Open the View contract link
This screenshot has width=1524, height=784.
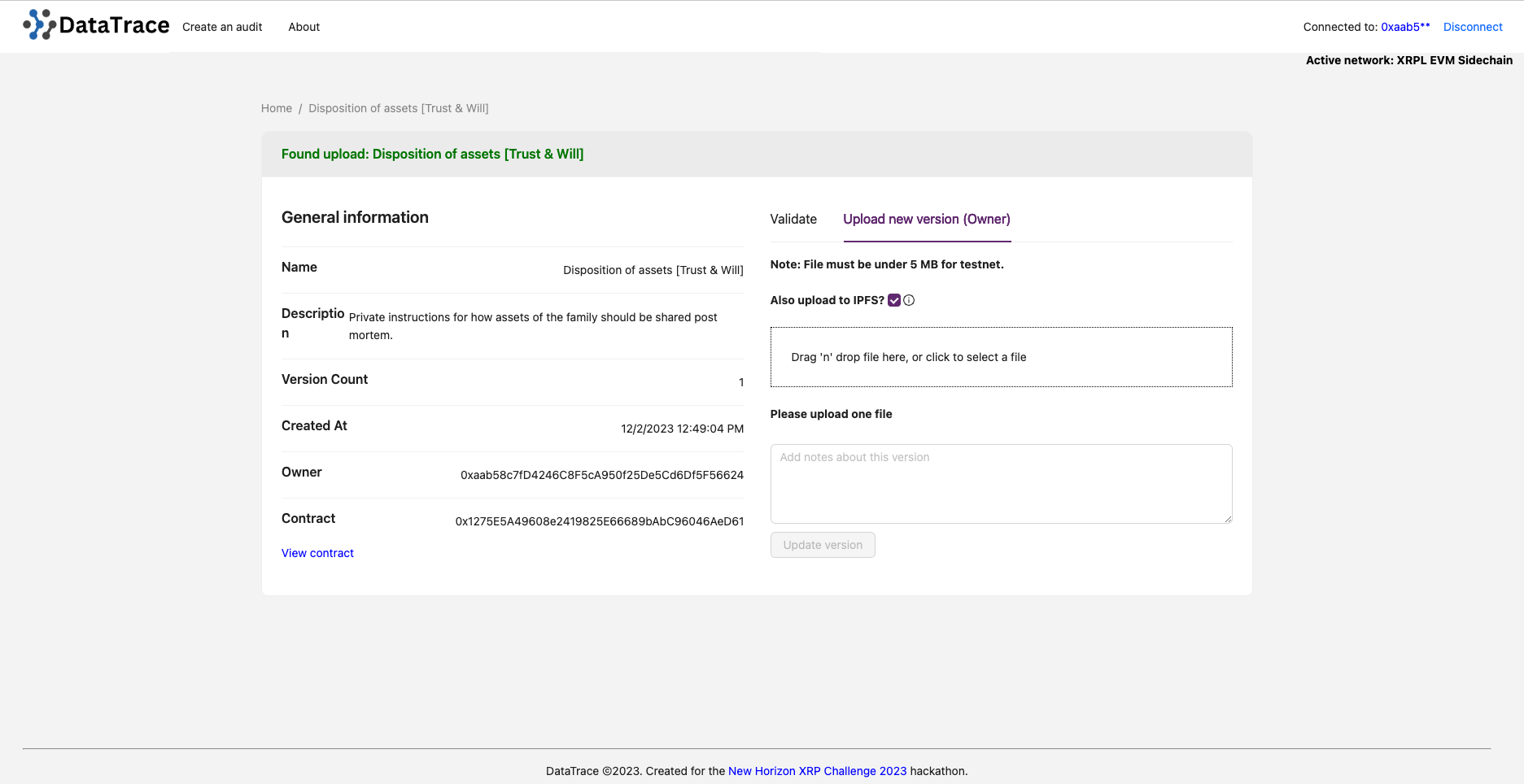[317, 553]
